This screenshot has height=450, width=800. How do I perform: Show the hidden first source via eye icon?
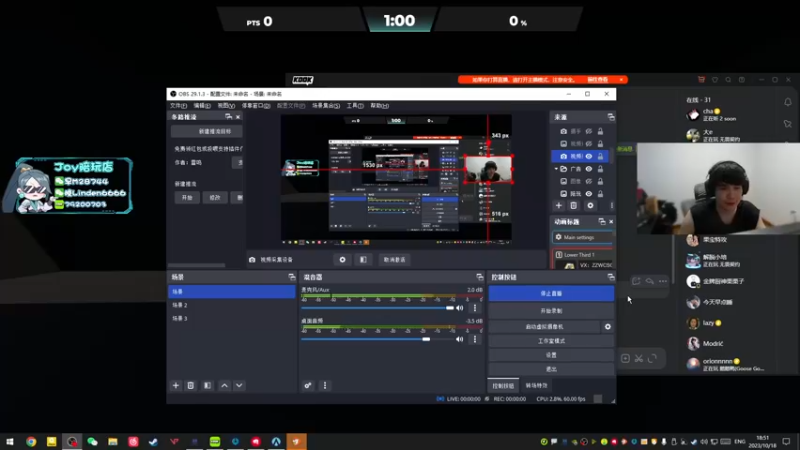click(x=589, y=132)
